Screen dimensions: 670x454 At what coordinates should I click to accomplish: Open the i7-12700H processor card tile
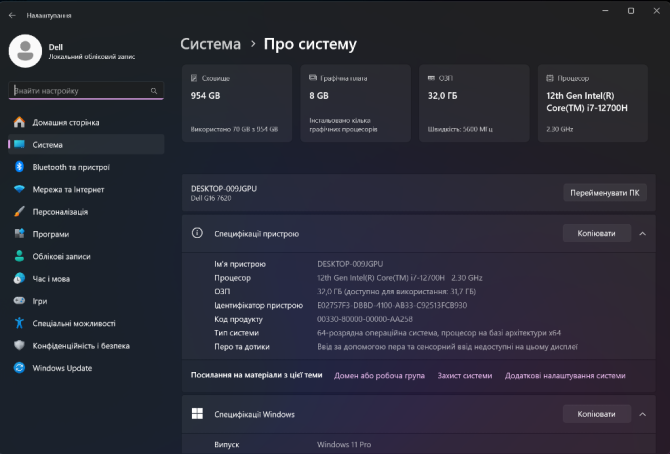pos(593,103)
